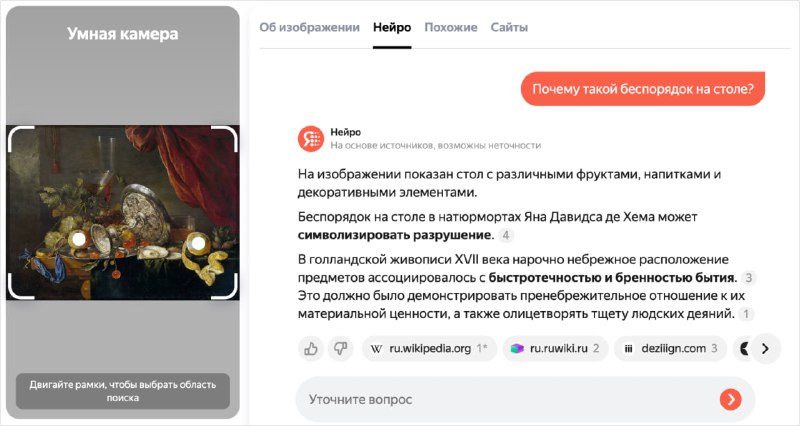Click the partially hidden fourth source icon
This screenshot has height=426, width=800.
(744, 348)
